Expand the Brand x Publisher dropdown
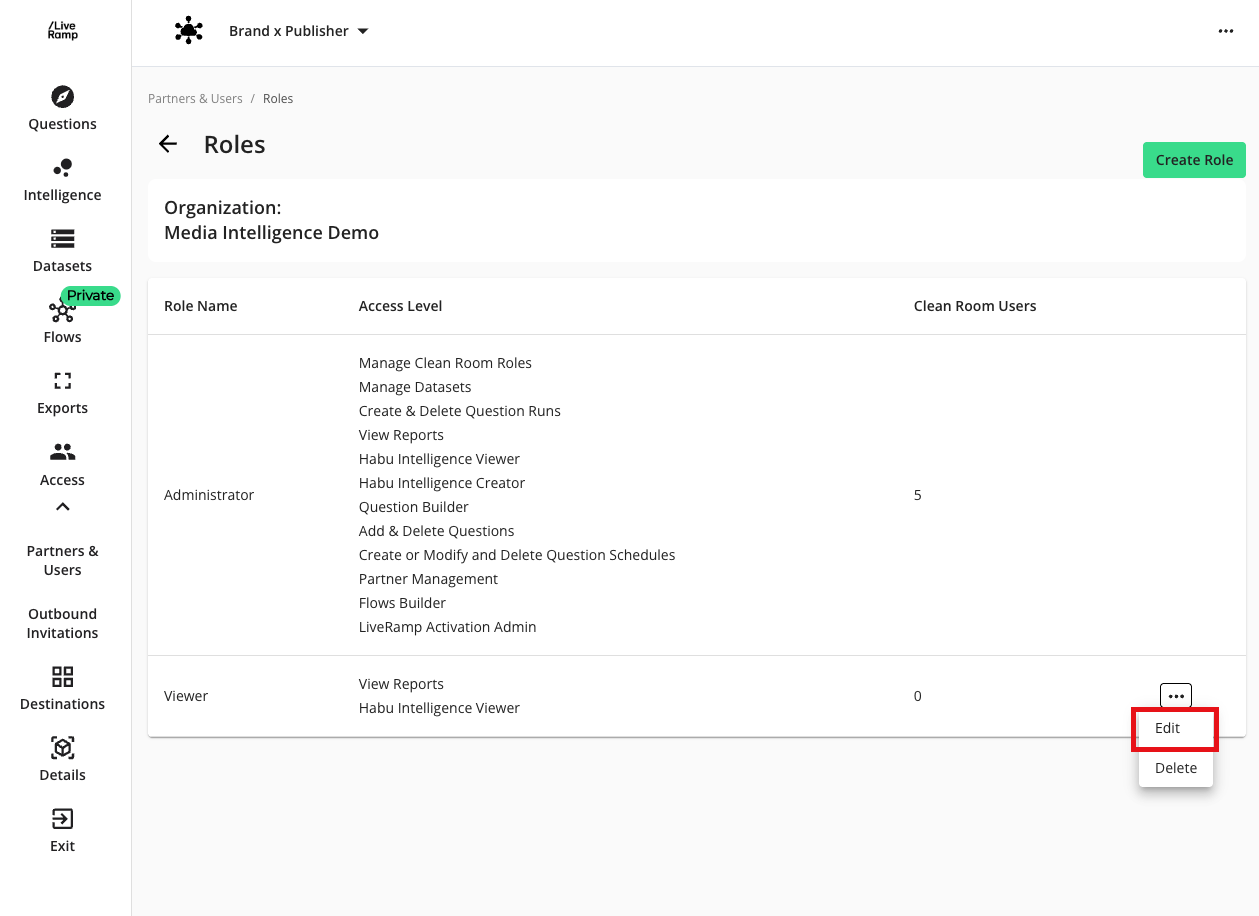Viewport: 1259px width, 916px height. (363, 31)
